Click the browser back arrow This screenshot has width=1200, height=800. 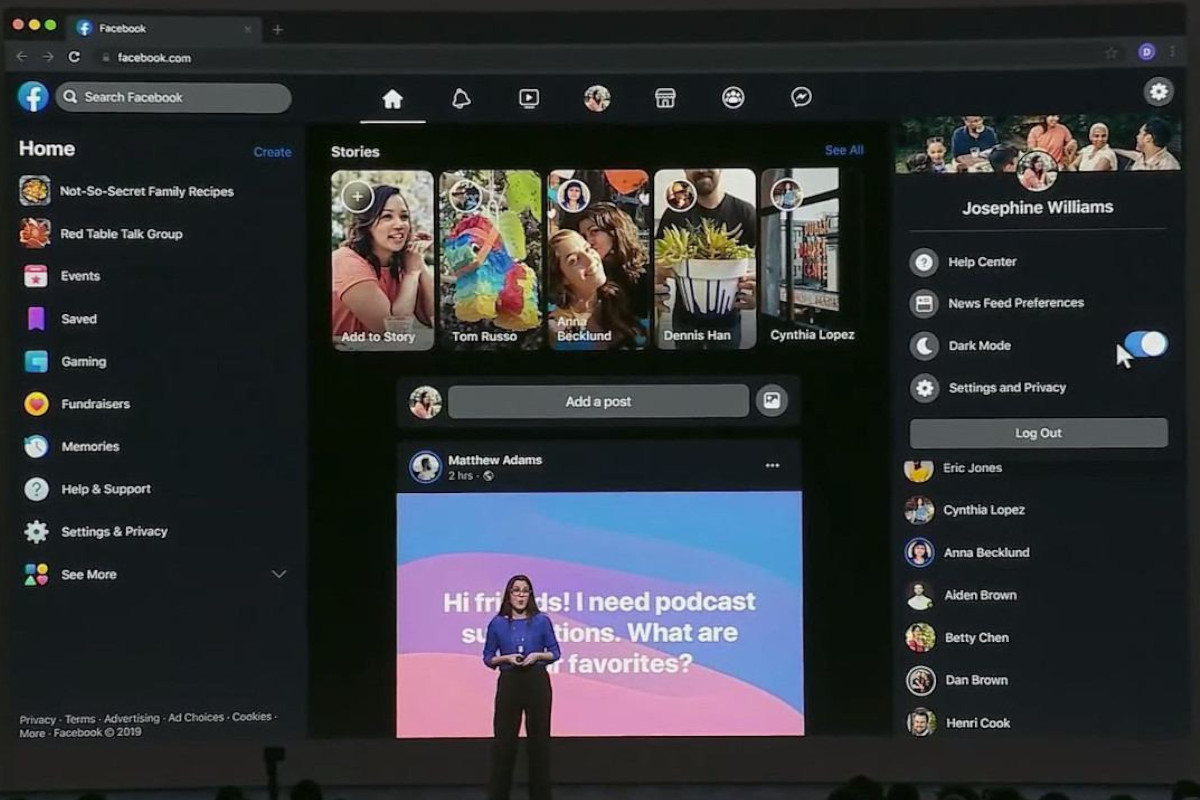pos(22,57)
